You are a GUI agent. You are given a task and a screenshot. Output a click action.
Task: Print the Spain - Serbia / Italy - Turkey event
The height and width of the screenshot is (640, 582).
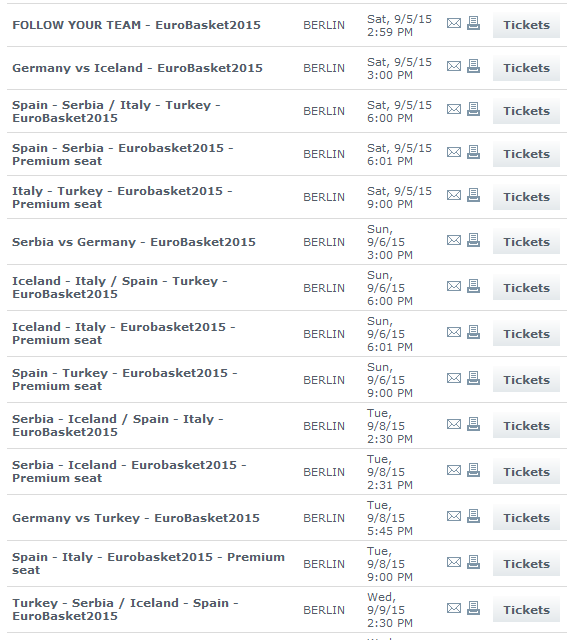(473, 109)
